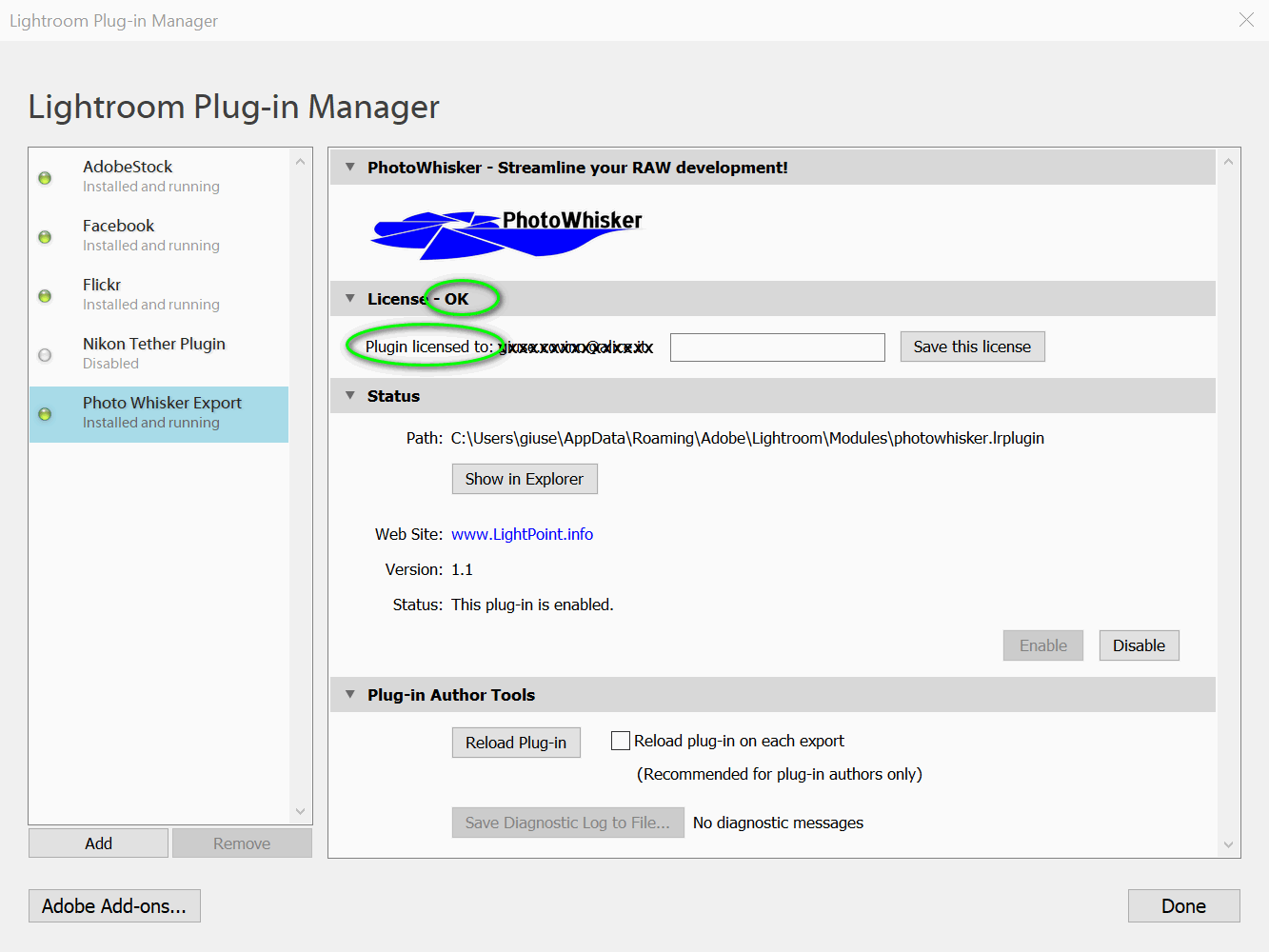Click the details panel scroll down arrow
This screenshot has width=1269, height=952.
(x=1228, y=844)
